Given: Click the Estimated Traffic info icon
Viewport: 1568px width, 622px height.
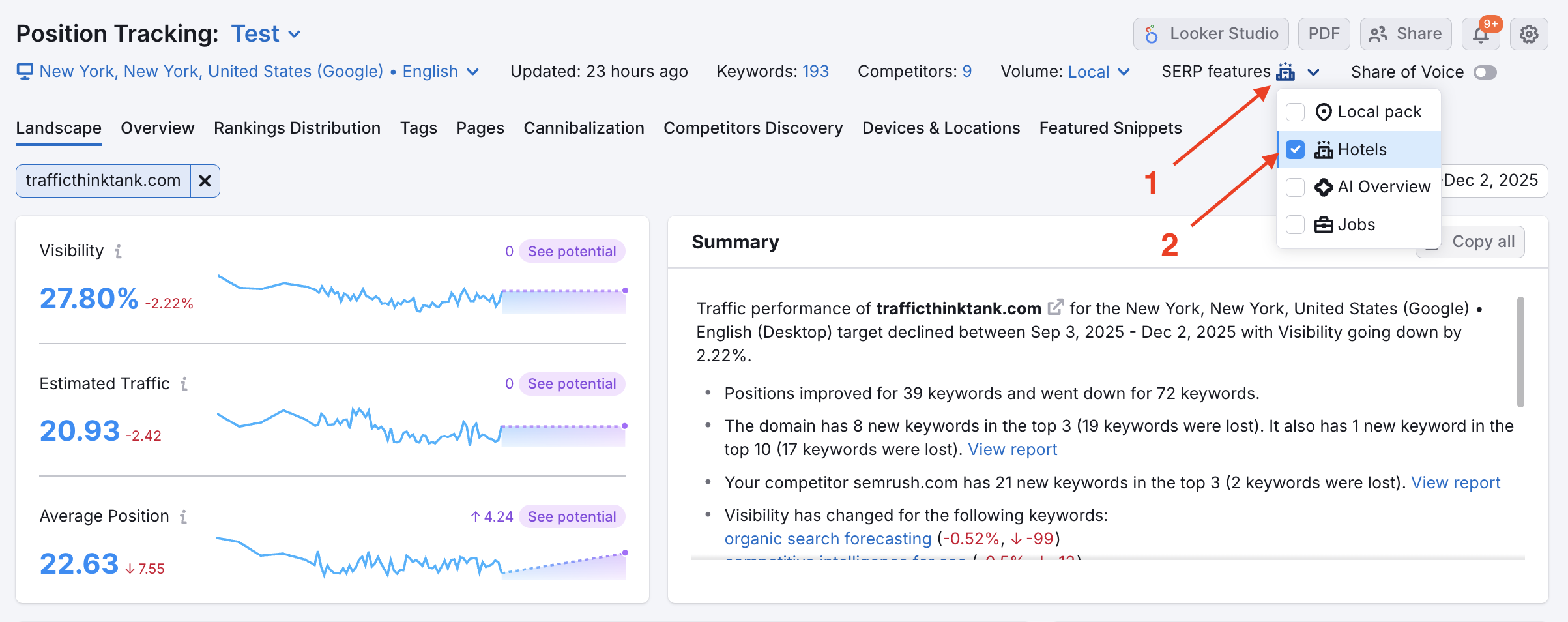Looking at the screenshot, I should (184, 384).
